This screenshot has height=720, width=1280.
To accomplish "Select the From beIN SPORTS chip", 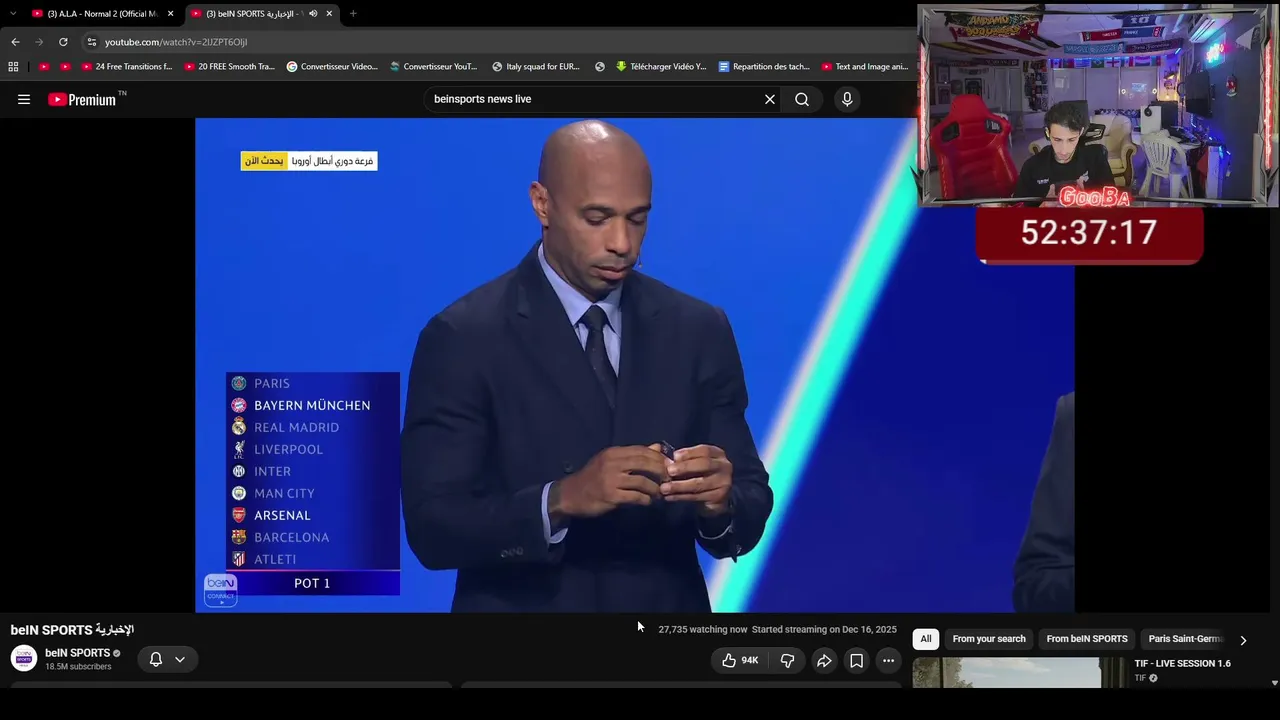I will [1087, 639].
